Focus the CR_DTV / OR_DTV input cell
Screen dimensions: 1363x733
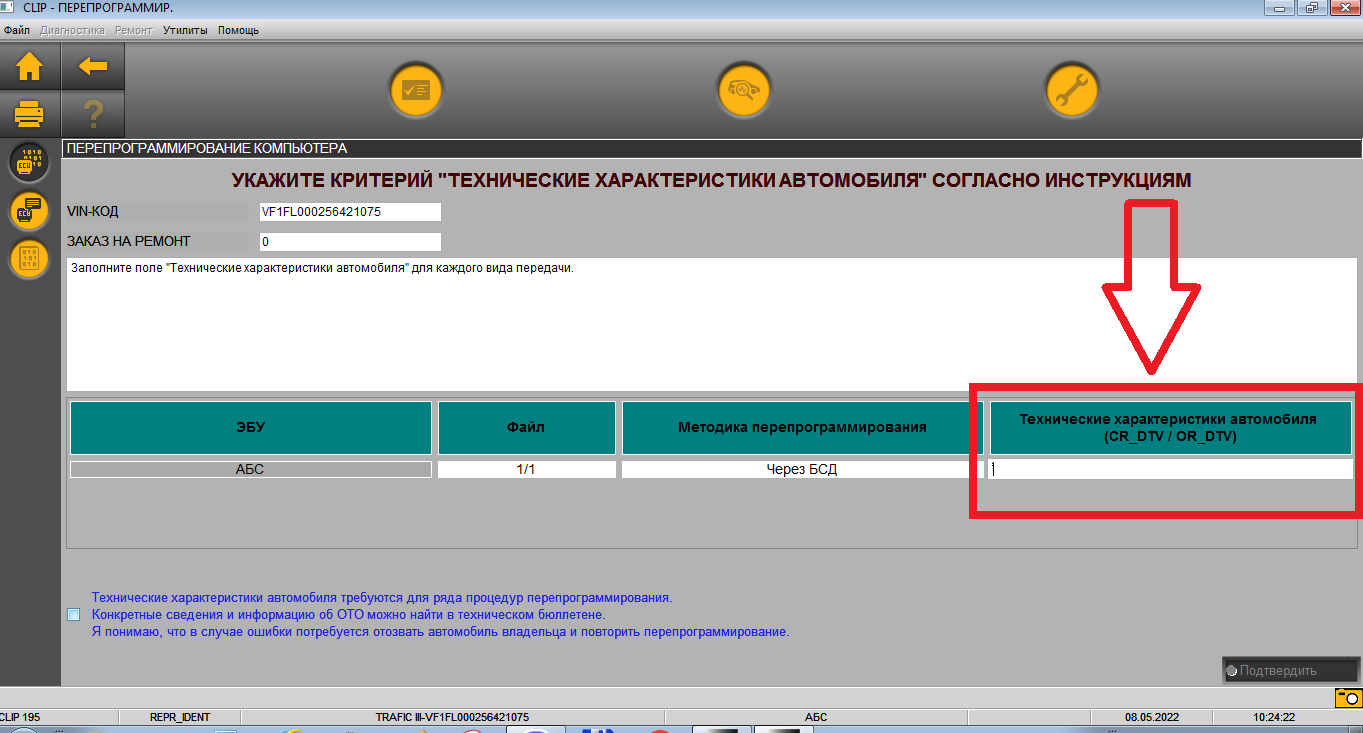click(x=1170, y=469)
